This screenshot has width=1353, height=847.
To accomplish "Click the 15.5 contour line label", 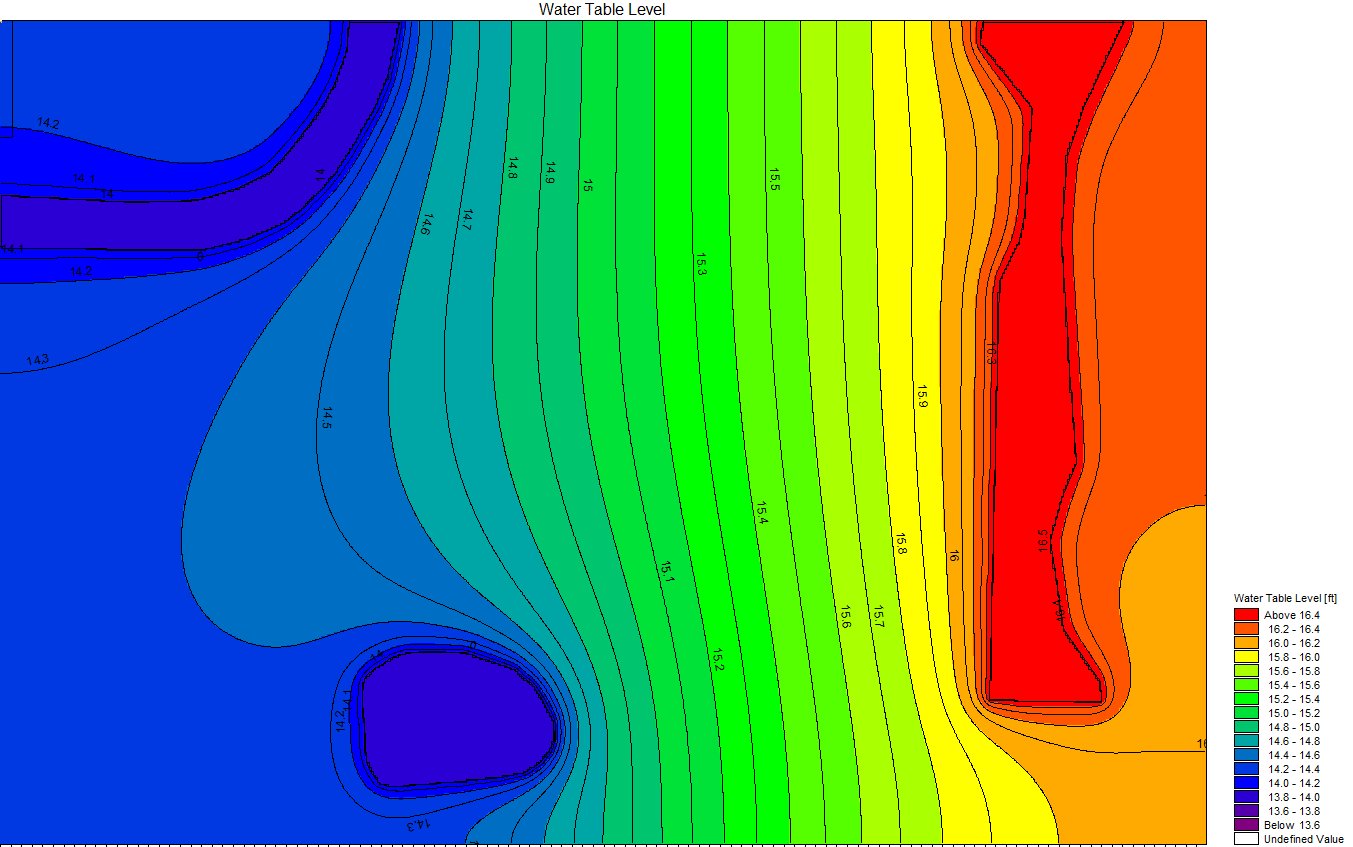I will [774, 180].
